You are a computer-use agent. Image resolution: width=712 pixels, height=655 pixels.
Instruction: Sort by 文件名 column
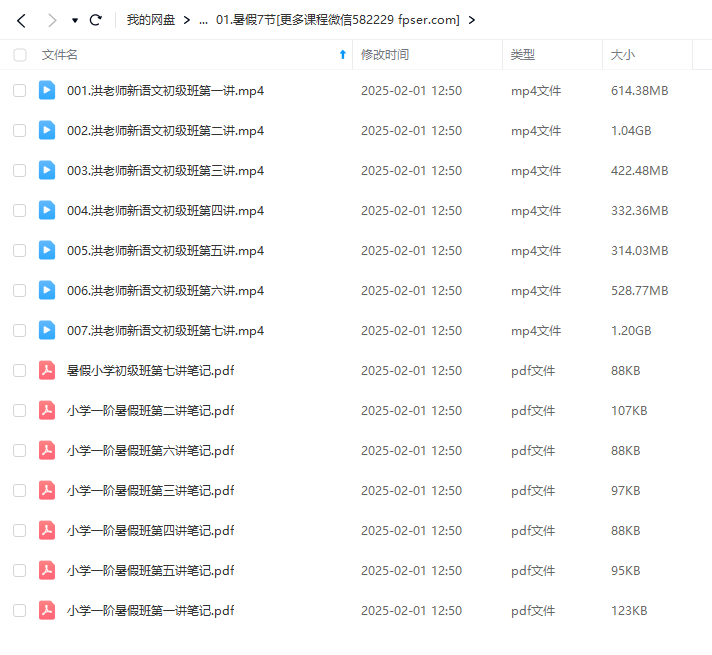(x=59, y=55)
